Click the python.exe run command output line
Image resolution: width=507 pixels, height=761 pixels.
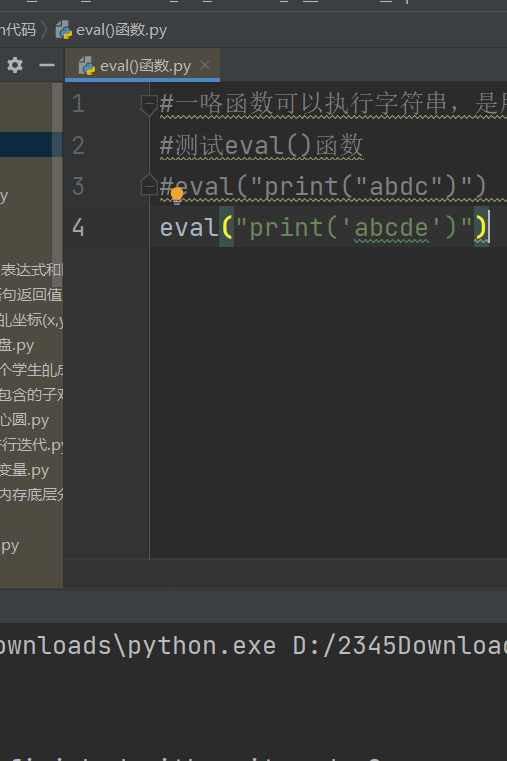[253, 646]
